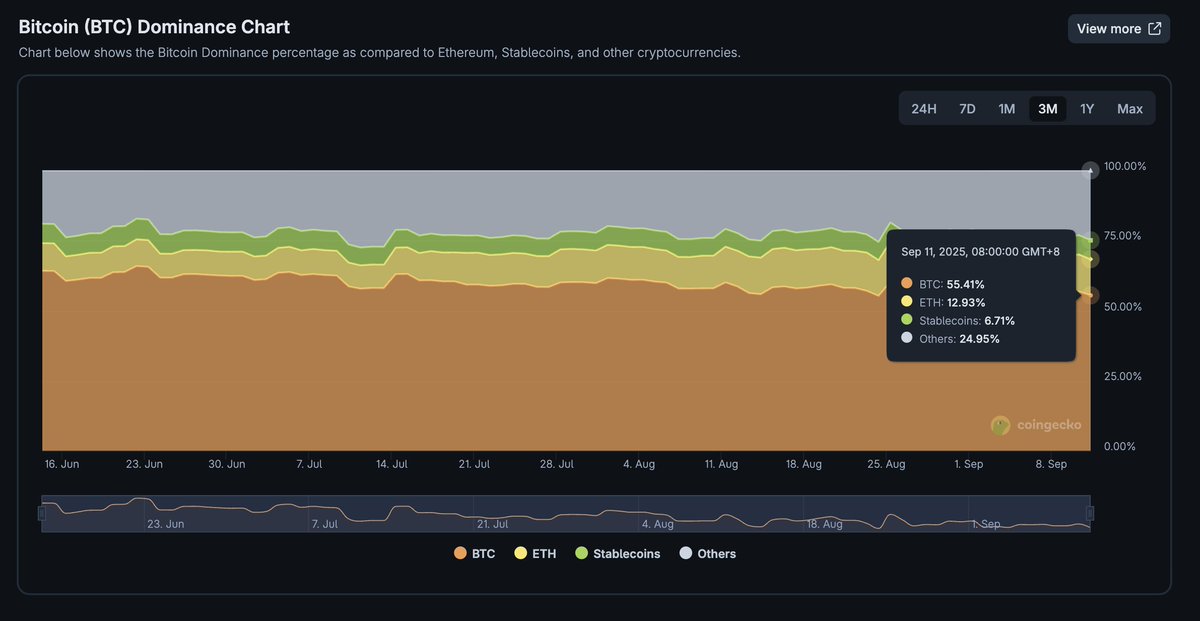Screen dimensions: 1200x621
Task: Switch to the 1M range
Action: tap(1007, 109)
